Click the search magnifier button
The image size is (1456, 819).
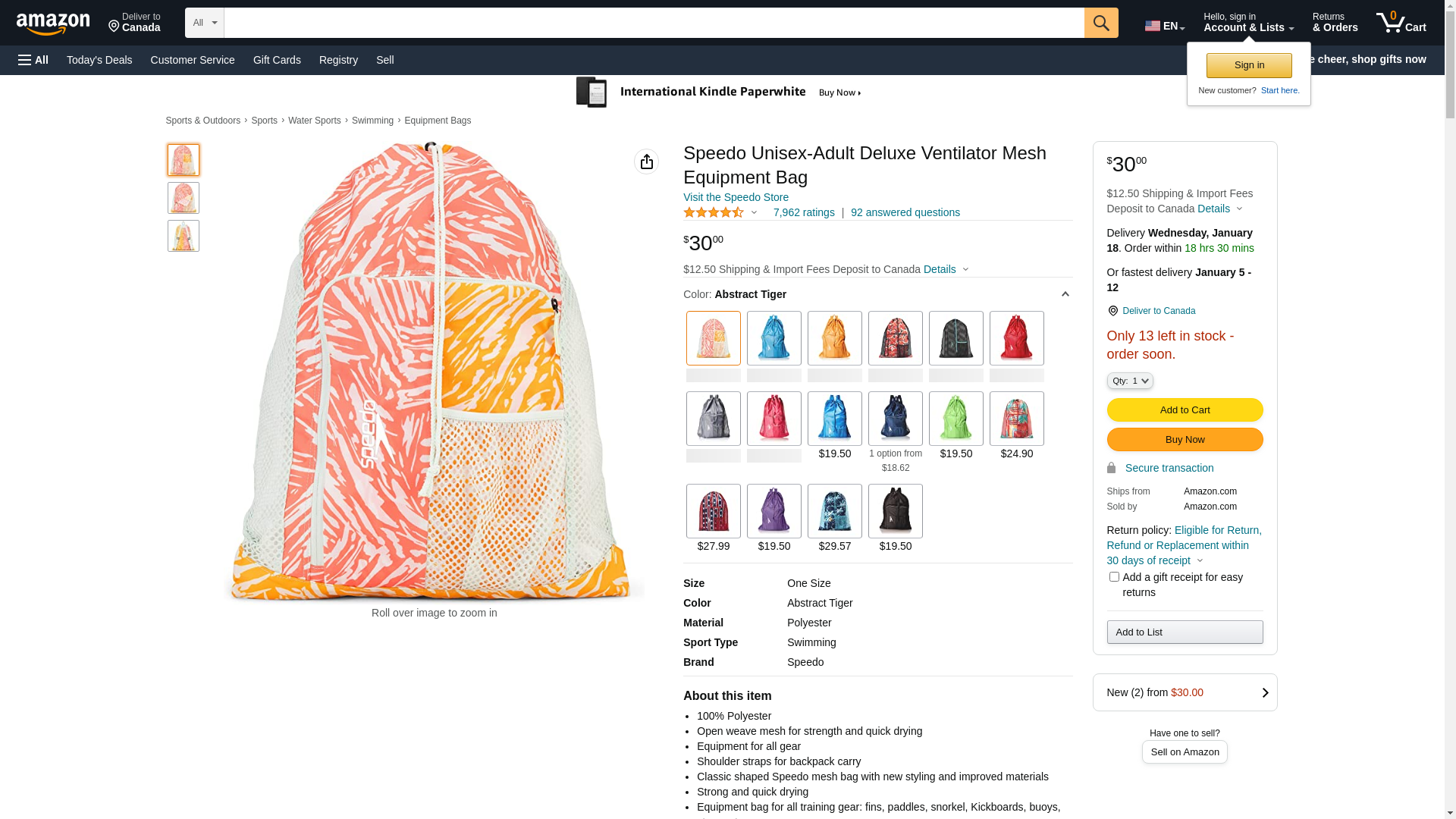(1100, 23)
